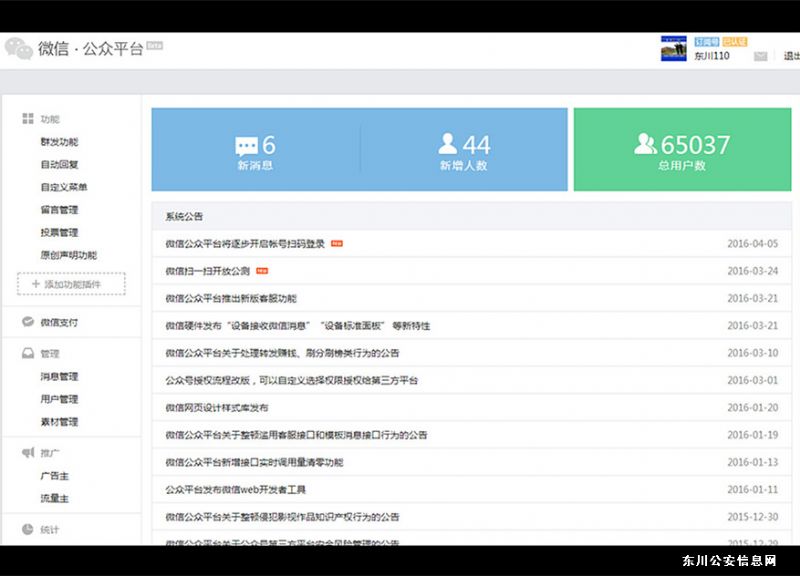
Task: Click the 新增人数 person icon
Action: (x=448, y=144)
